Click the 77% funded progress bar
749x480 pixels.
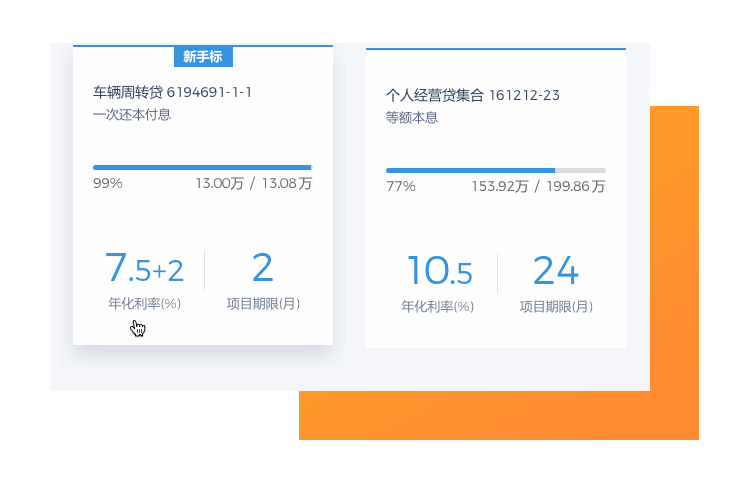pos(495,170)
